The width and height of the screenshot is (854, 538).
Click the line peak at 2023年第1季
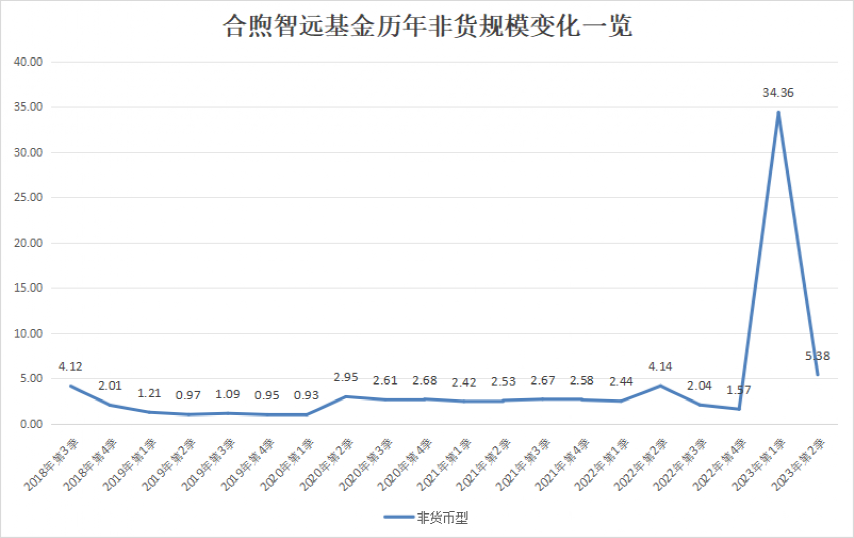(778, 113)
